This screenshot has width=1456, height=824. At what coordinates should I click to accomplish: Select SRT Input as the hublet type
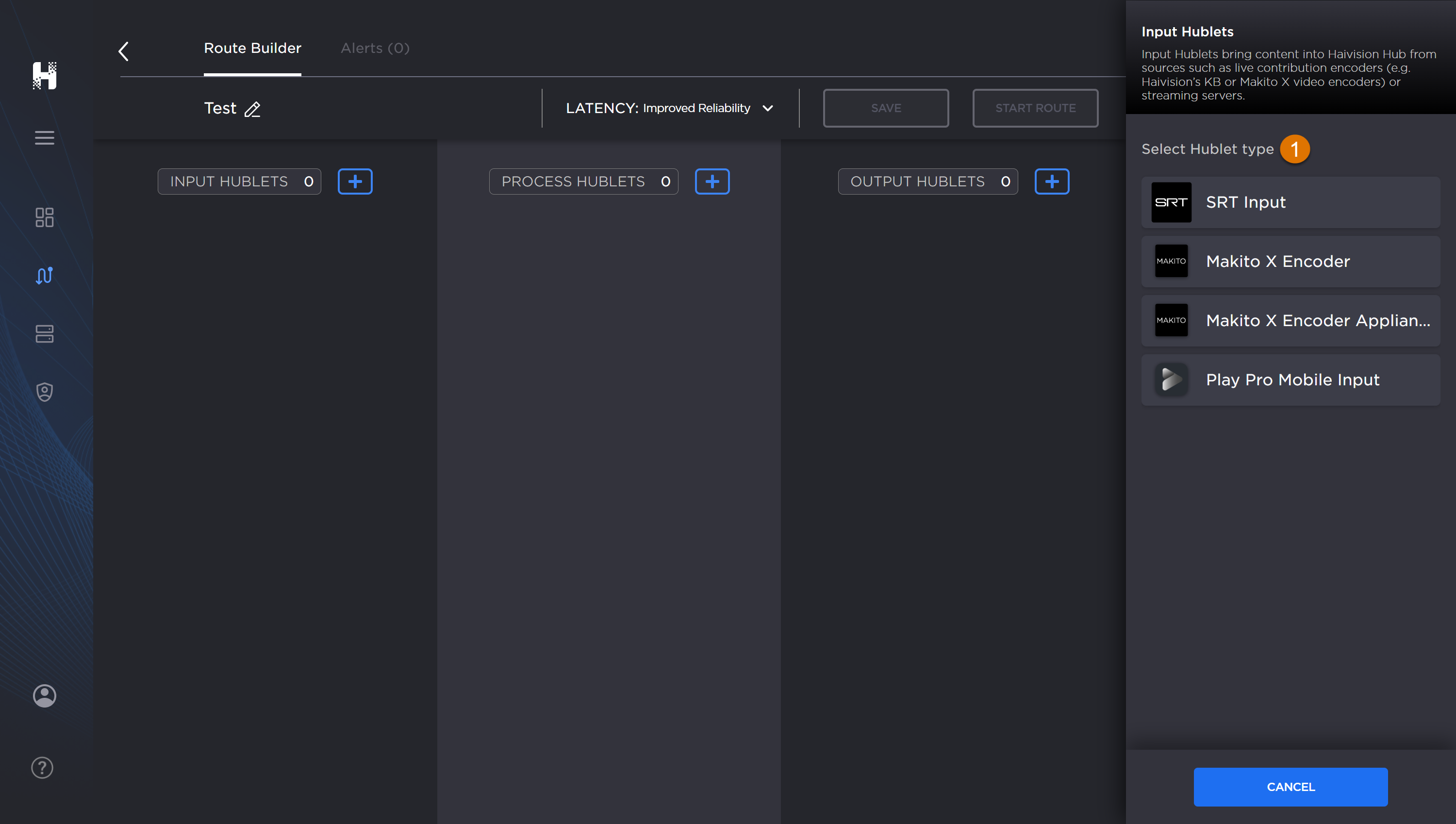coord(1290,202)
